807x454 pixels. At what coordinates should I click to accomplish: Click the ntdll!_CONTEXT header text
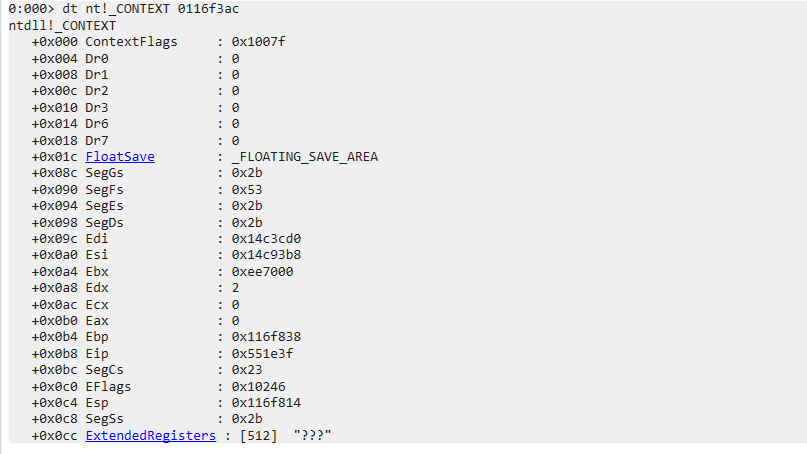(x=62, y=26)
